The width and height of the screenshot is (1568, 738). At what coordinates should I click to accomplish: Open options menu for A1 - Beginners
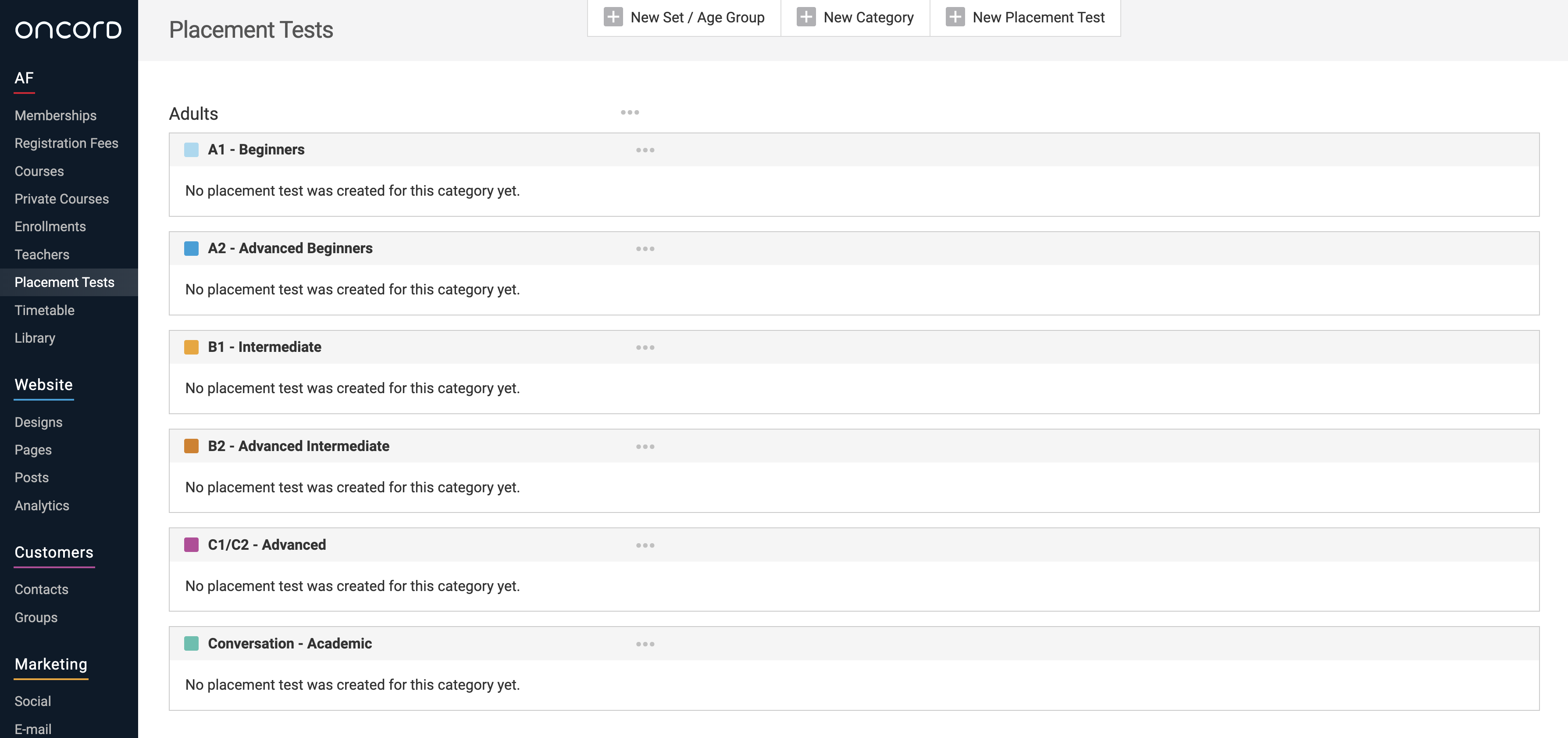pos(645,150)
